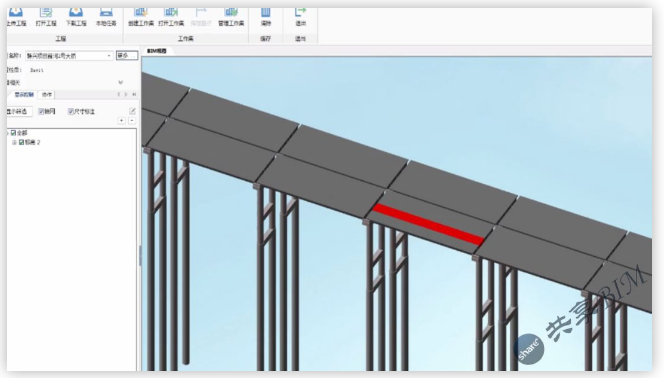Click the 打开工作集 open workset icon

click(x=171, y=12)
